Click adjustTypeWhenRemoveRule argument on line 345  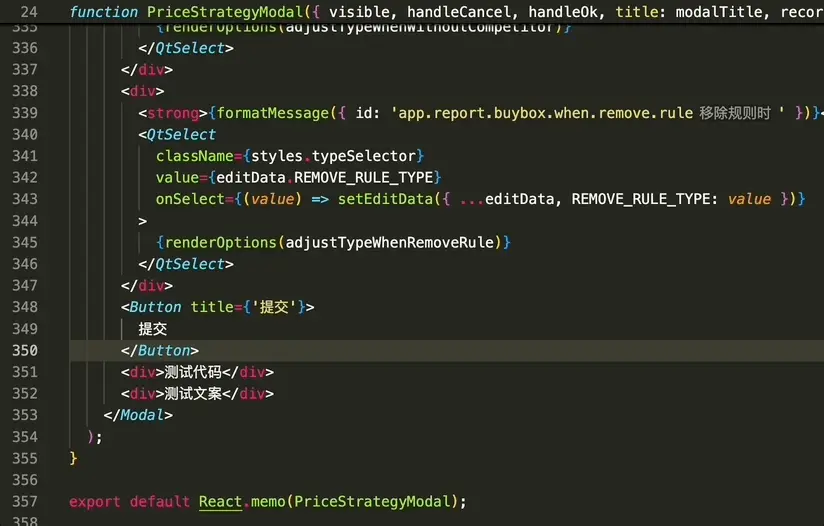[390, 242]
